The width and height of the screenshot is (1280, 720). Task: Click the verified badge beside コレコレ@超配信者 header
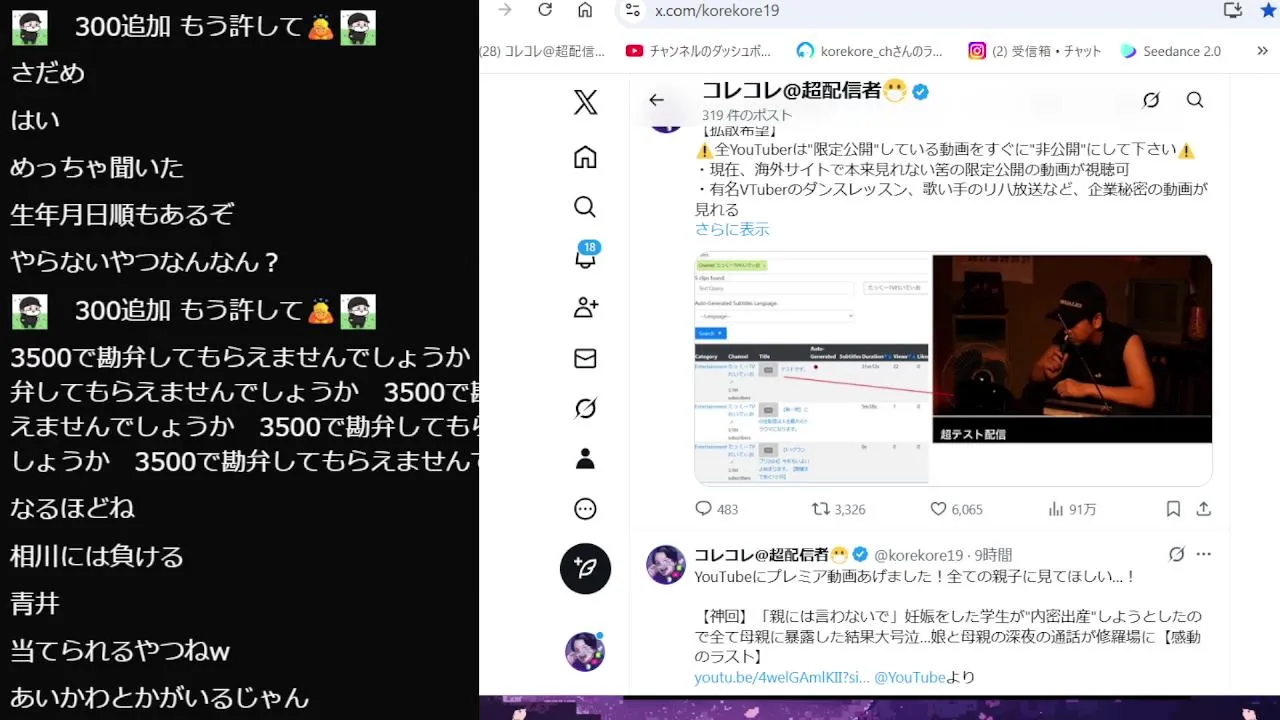tap(921, 92)
